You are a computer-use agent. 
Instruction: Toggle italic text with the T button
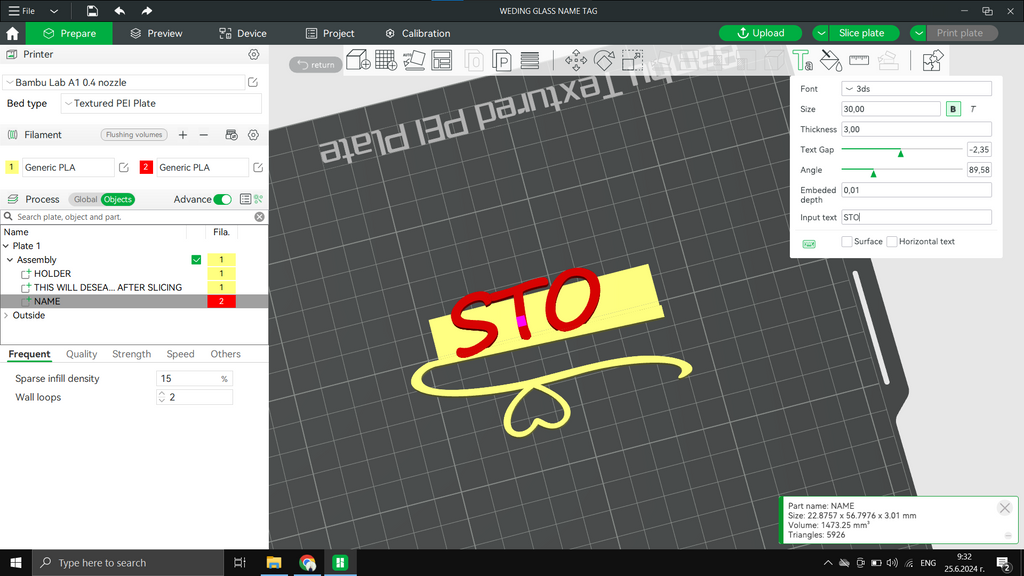(973, 109)
